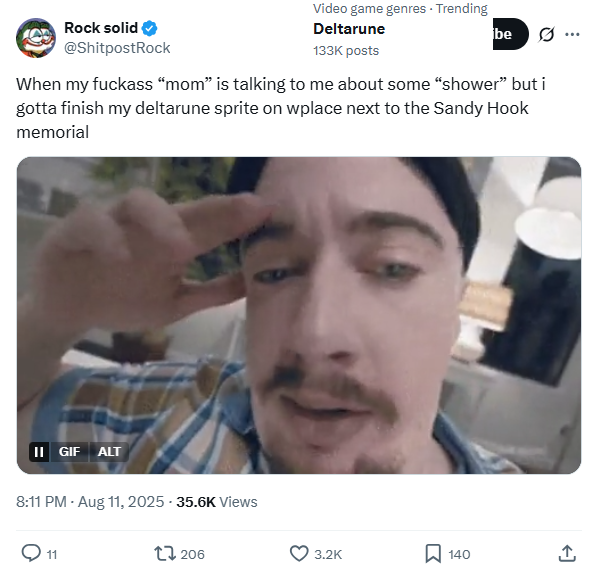Click the repost arrows icon

pos(165,554)
